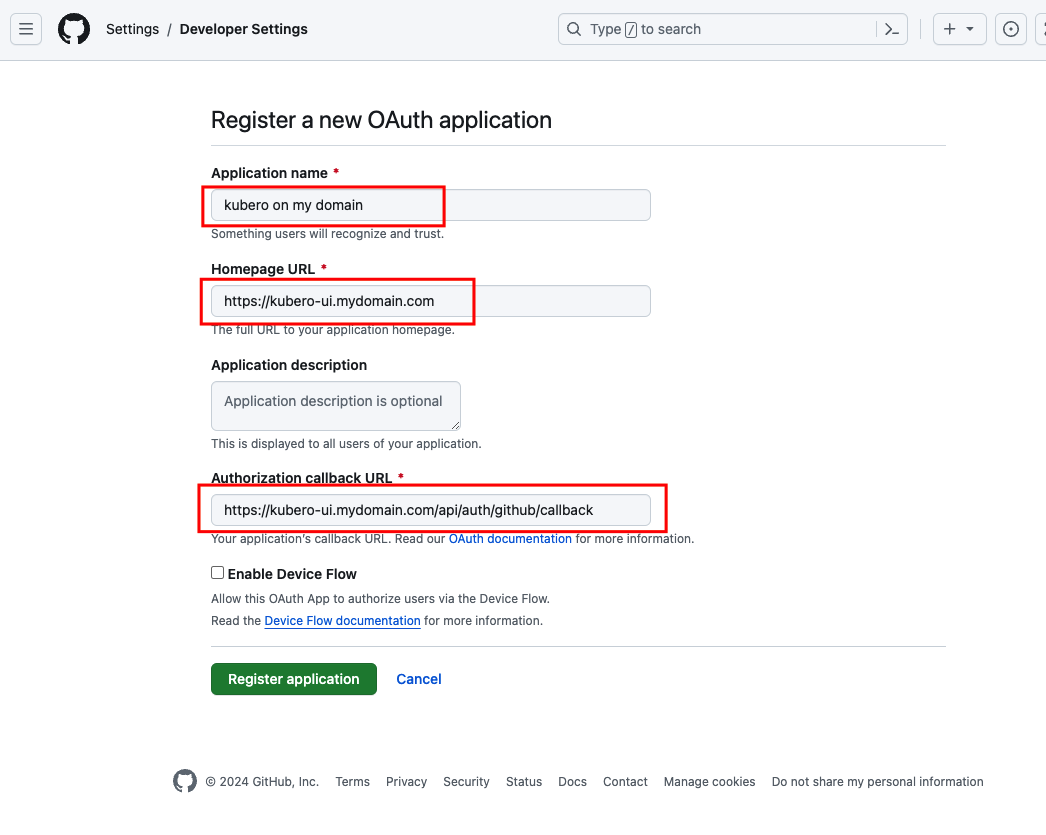
Task: Open the OAuth documentation link
Action: point(510,539)
